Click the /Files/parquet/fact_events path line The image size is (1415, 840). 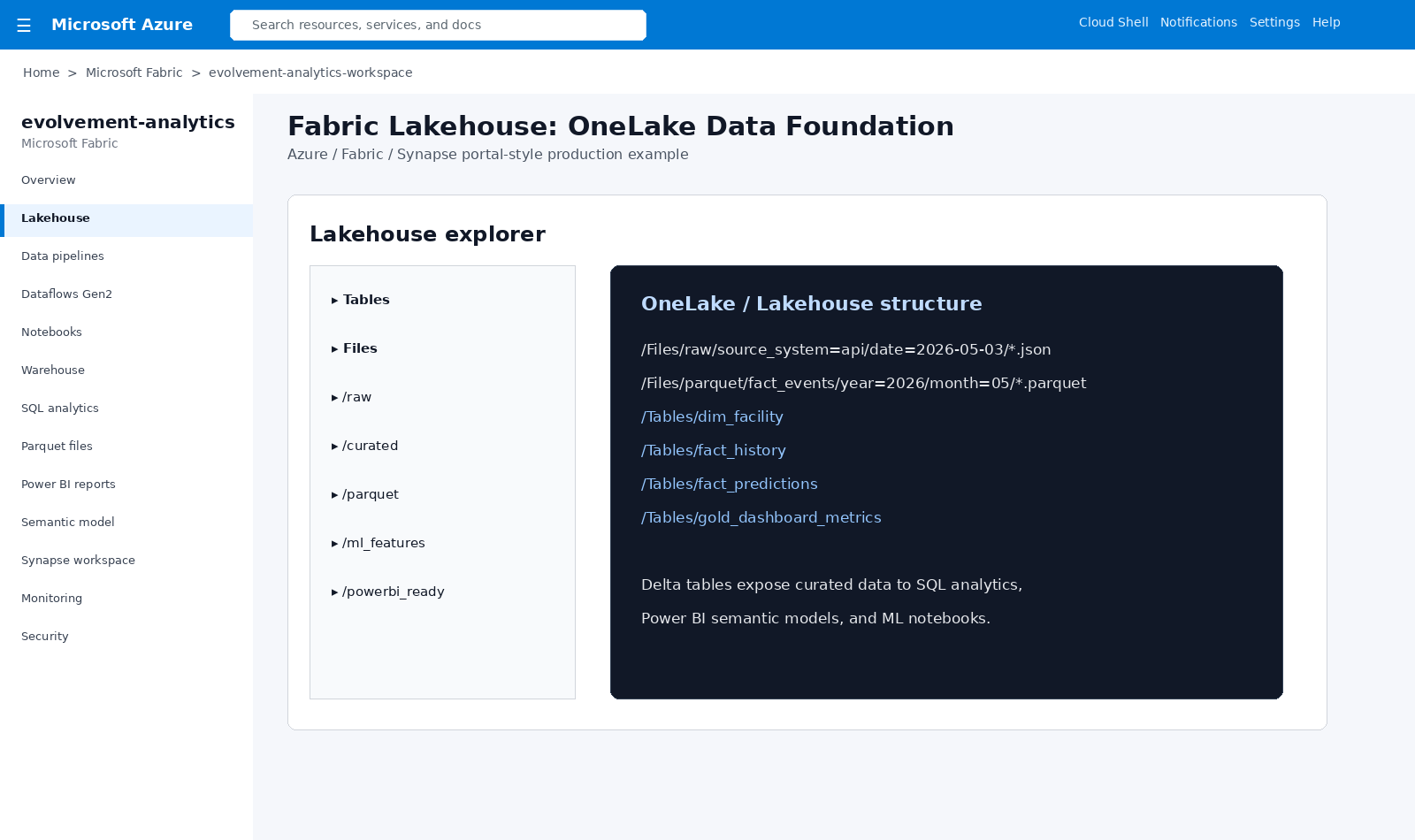click(x=864, y=383)
